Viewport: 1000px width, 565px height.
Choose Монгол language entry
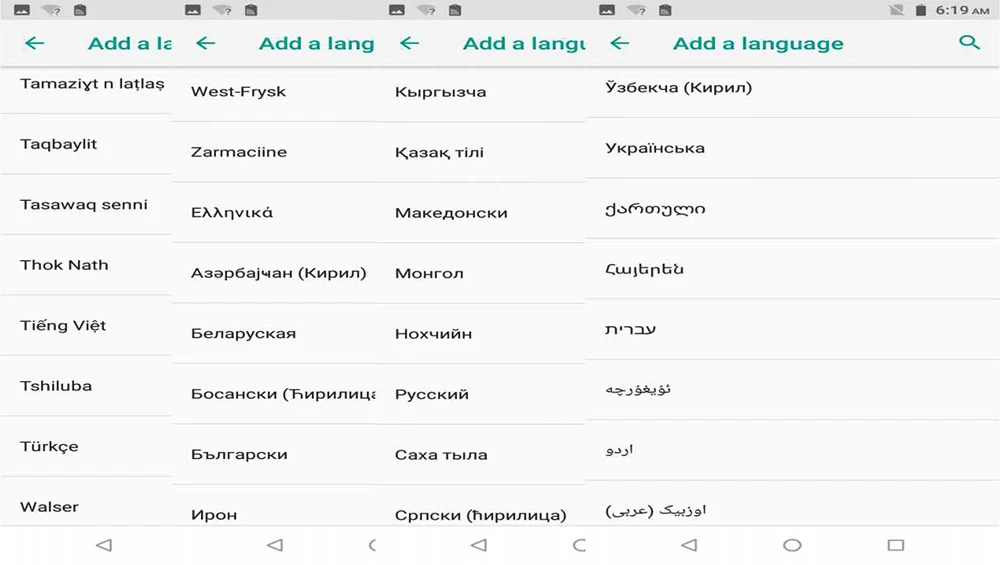click(480, 273)
